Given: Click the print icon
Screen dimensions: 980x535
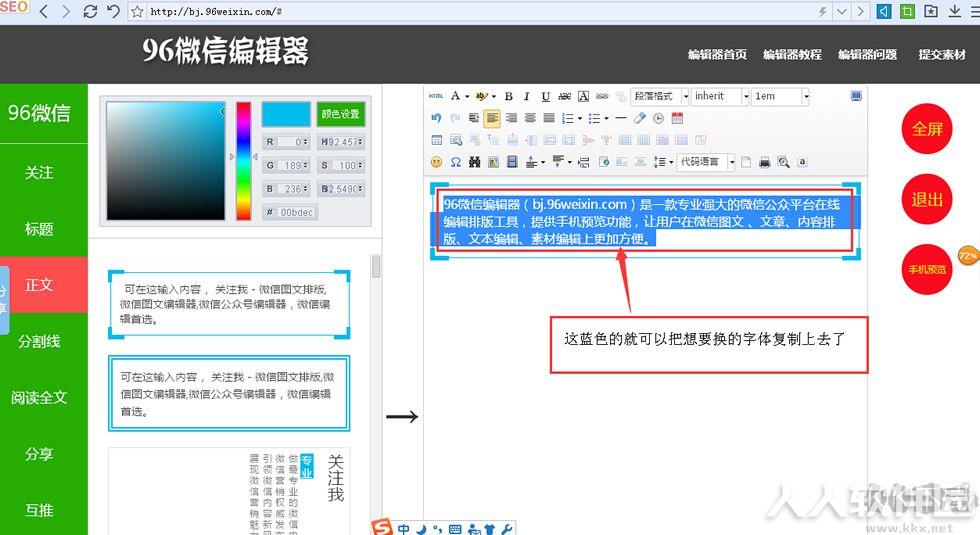Looking at the screenshot, I should click(x=764, y=162).
